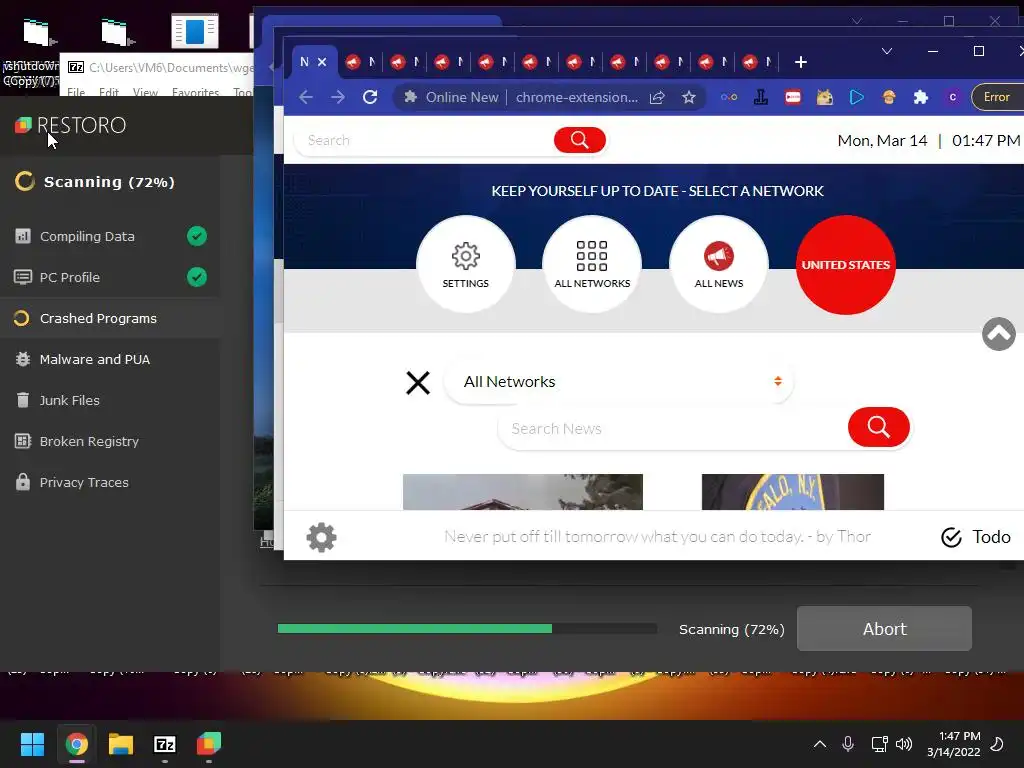Click the scroll-to-top chevron button
Viewport: 1024px width, 768px height.
[999, 334]
